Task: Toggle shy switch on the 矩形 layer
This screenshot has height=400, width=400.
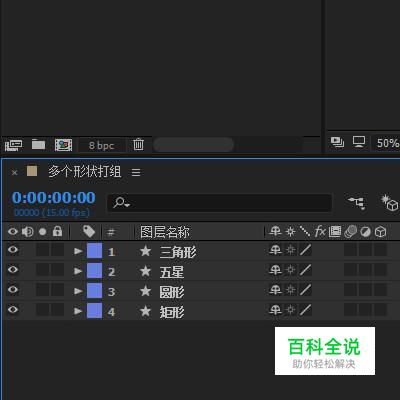Action: 275,310
